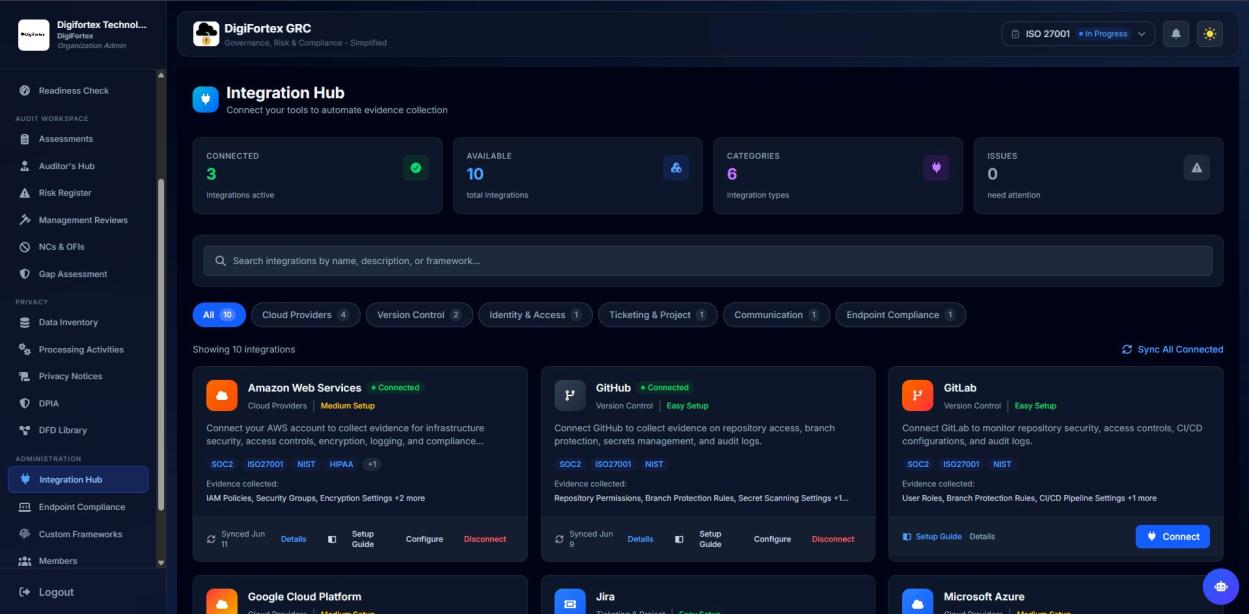Click the sync icon beside Synced Jun 9
Image resolution: width=1249 pixels, height=614 pixels.
559,539
